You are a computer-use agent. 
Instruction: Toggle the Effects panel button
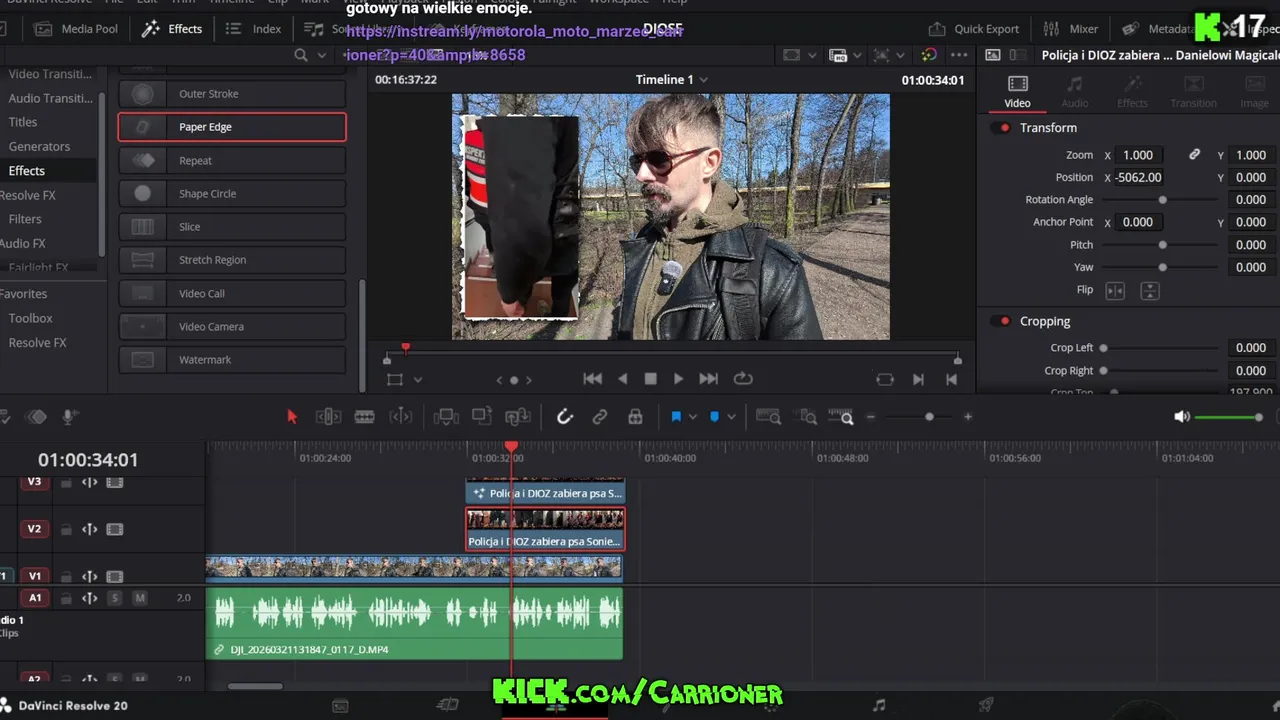(x=172, y=29)
